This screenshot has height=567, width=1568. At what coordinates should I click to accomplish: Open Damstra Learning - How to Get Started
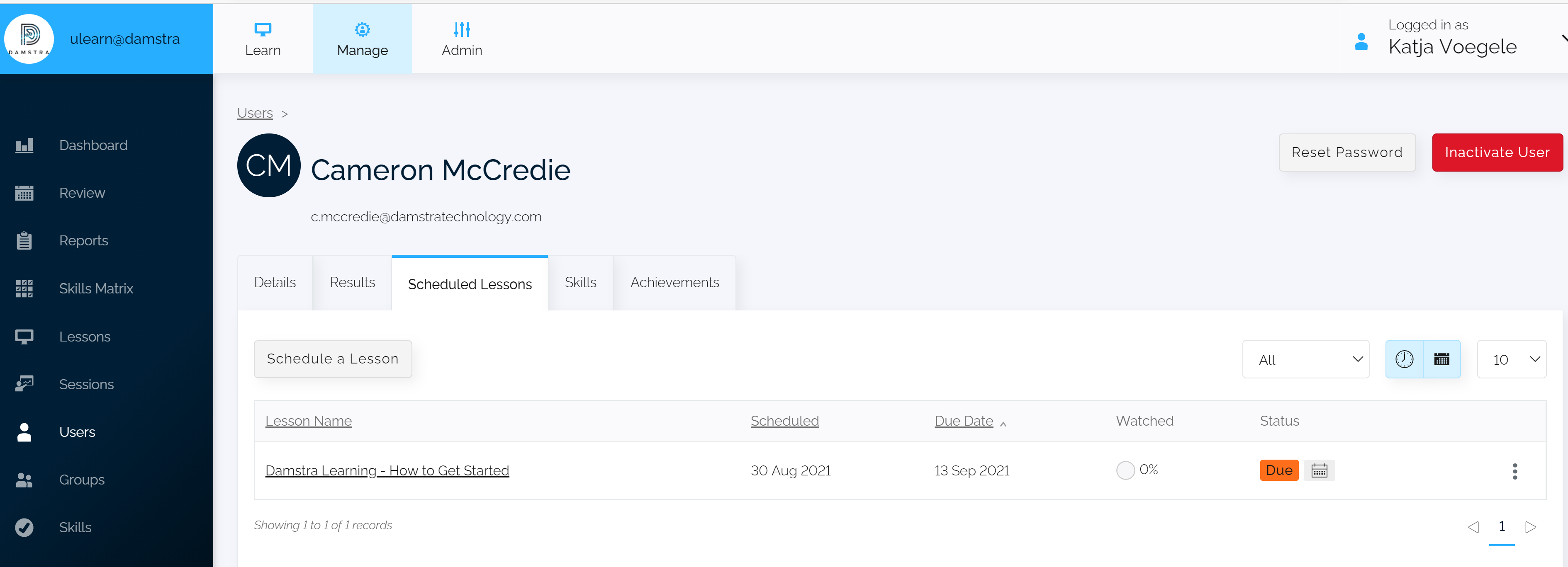coord(387,471)
